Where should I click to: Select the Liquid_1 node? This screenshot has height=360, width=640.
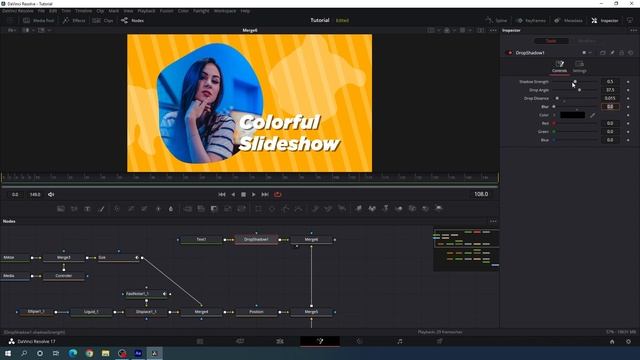tap(91, 312)
